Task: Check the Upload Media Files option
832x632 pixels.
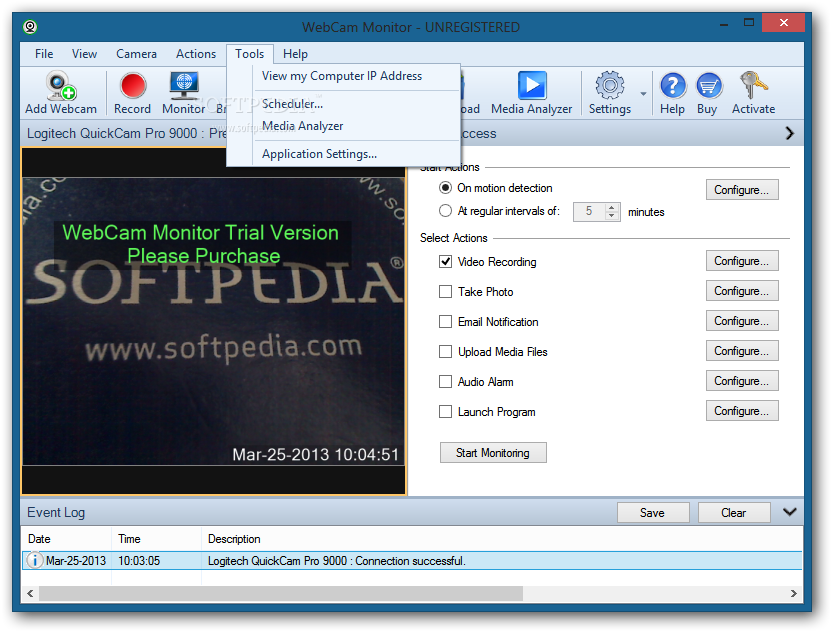Action: coord(446,352)
